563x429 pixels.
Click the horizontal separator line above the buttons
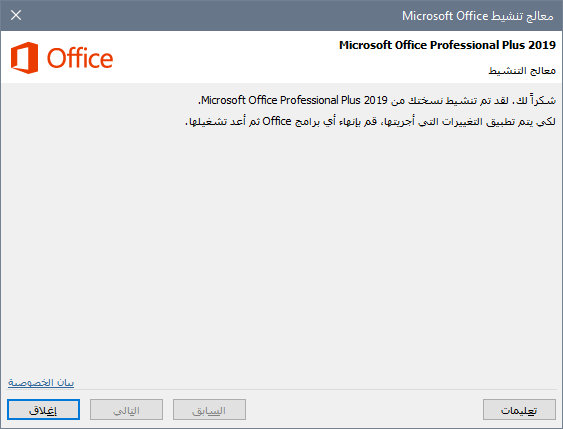(282, 390)
